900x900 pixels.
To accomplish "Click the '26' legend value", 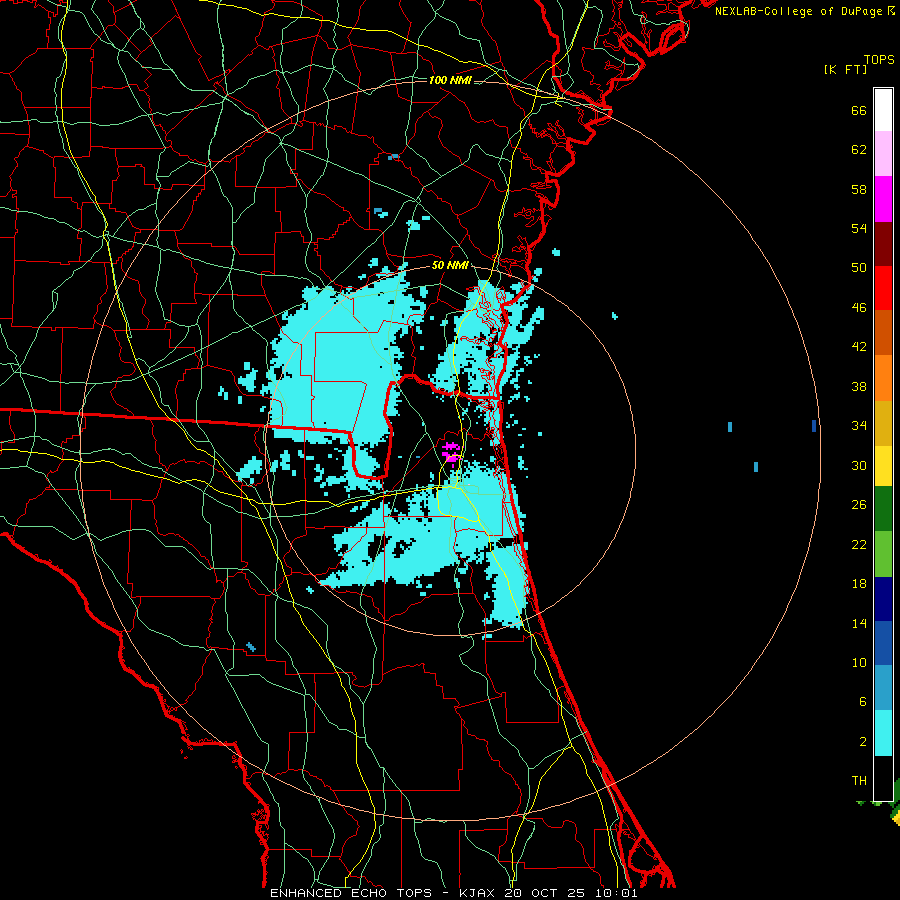I will click(859, 505).
